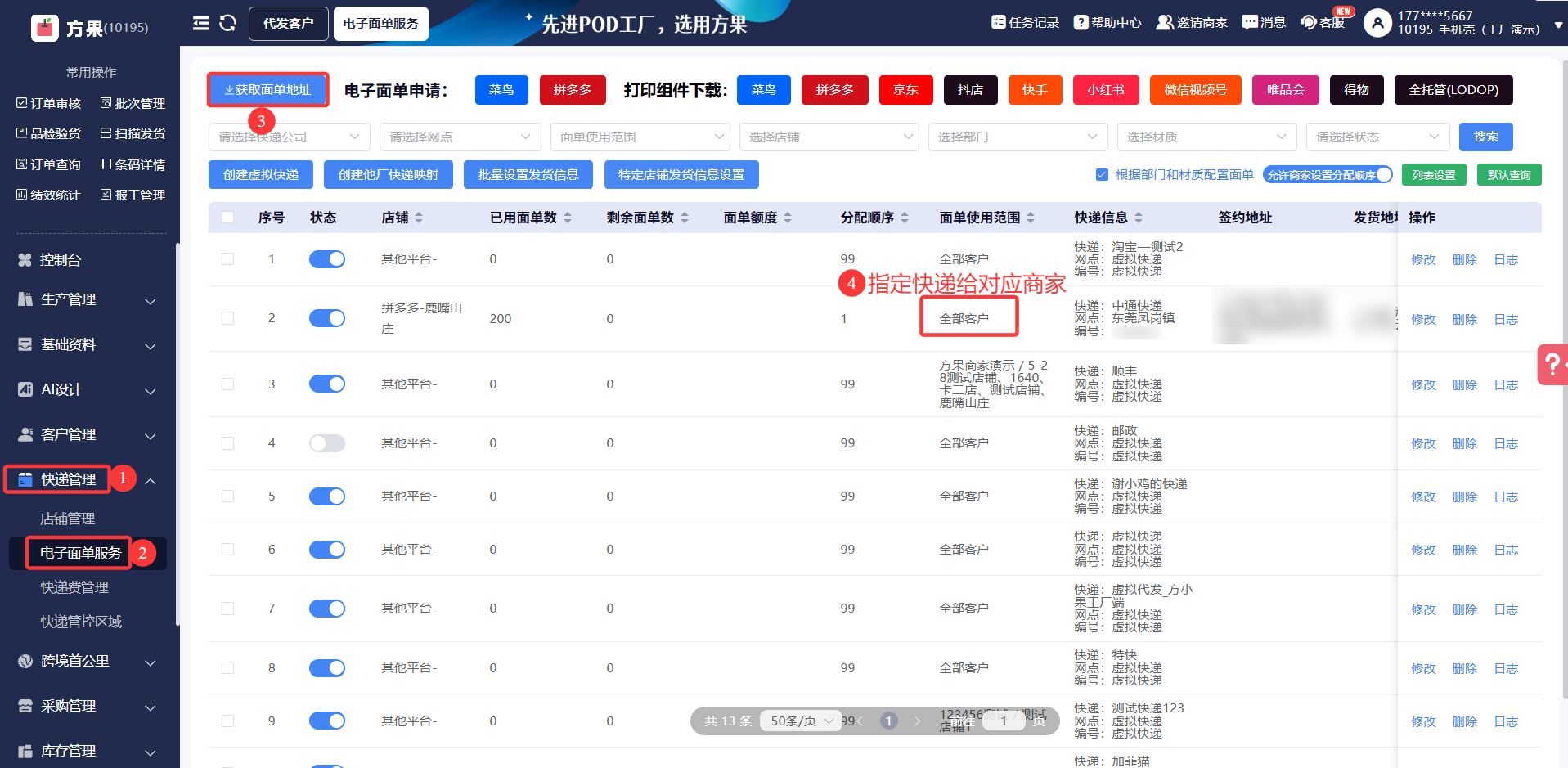Click 获取面单地址 button
The width and height of the screenshot is (1568, 768).
pyautogui.click(x=267, y=90)
